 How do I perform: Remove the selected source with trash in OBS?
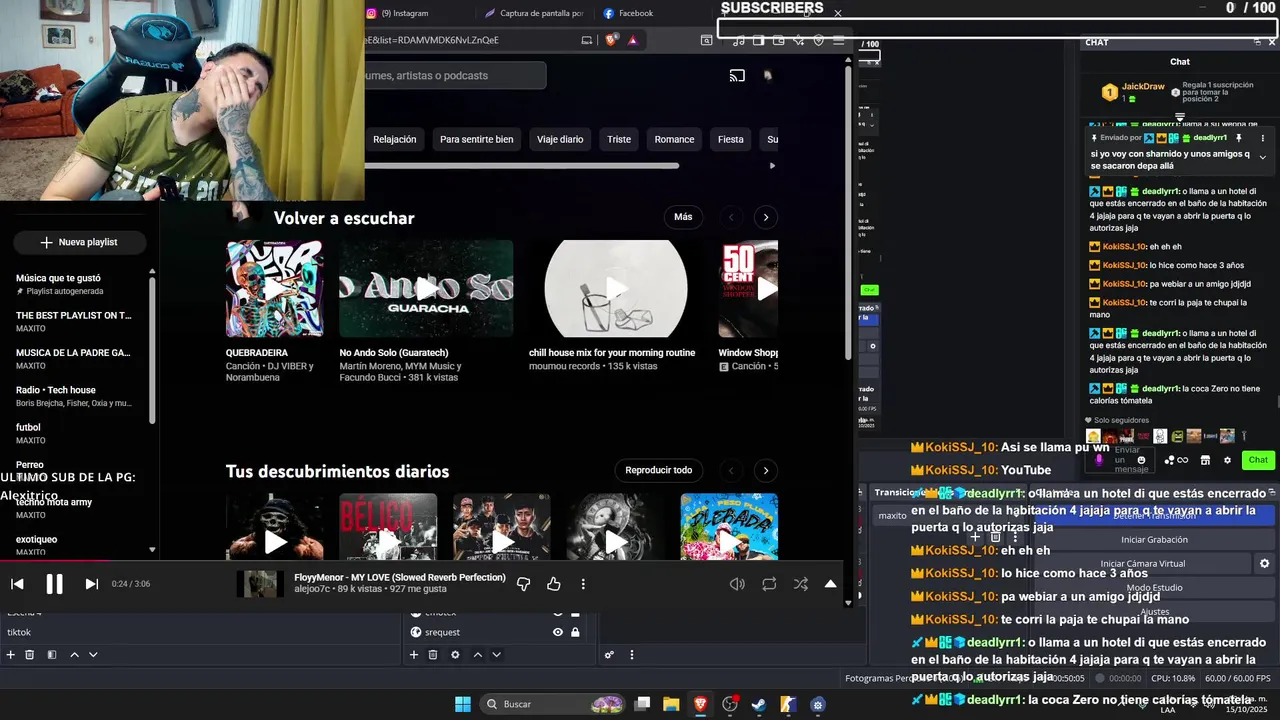[x=433, y=655]
